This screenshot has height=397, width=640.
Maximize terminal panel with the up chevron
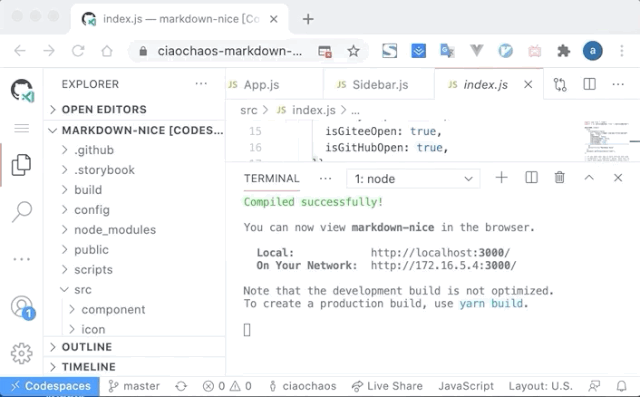(589, 177)
